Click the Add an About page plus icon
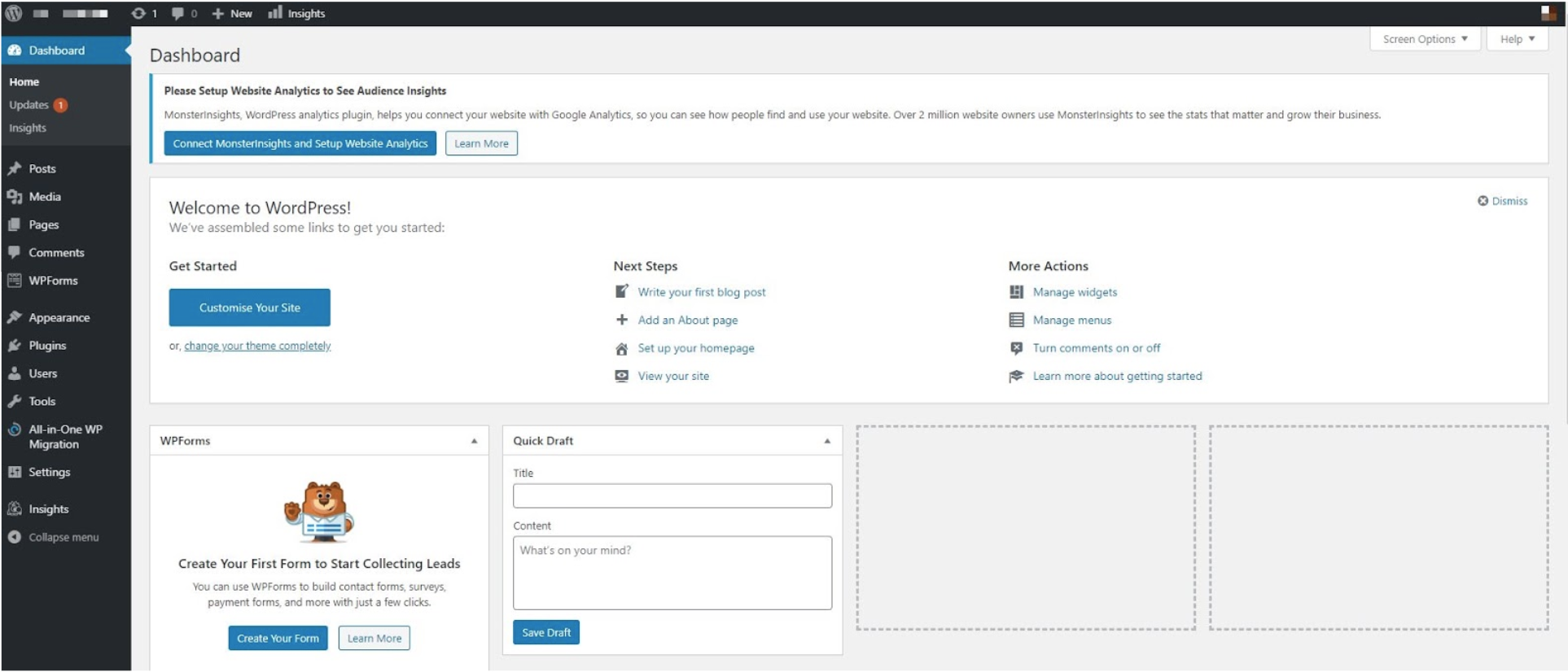1568x672 pixels. point(622,320)
